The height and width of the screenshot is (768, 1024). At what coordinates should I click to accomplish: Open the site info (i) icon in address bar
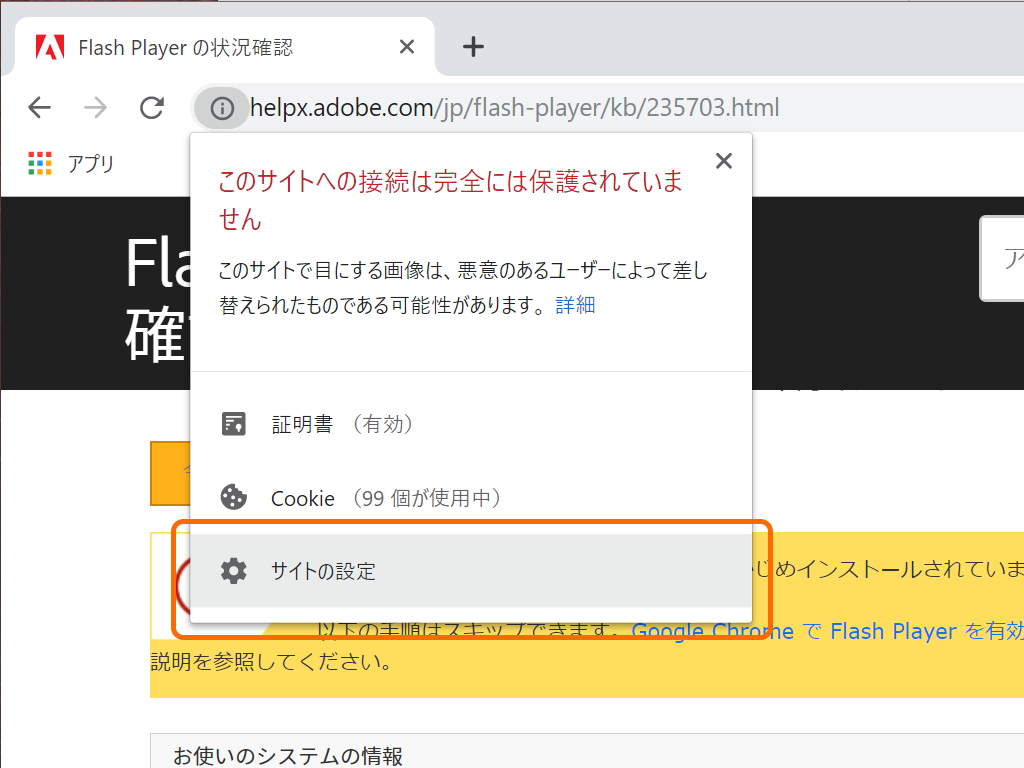220,108
